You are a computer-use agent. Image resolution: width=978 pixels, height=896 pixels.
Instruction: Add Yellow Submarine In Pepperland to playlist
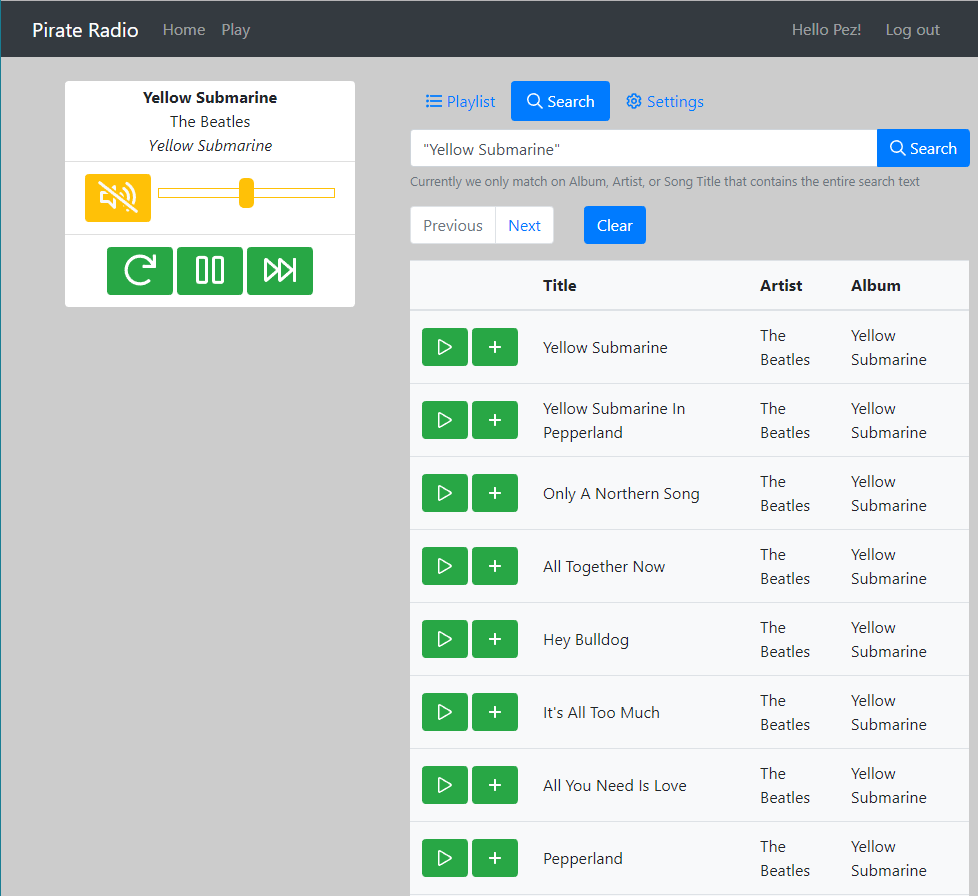point(495,420)
